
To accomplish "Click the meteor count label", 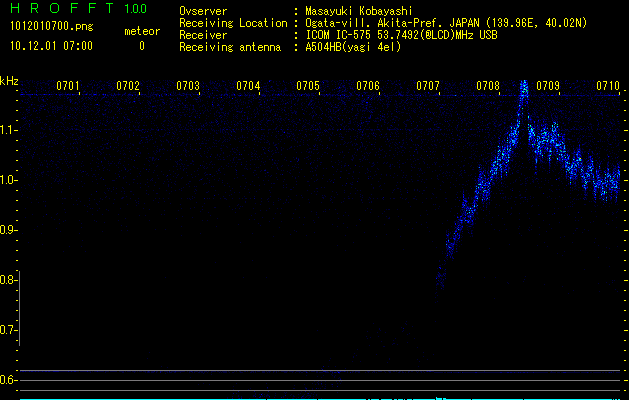I will [142, 31].
